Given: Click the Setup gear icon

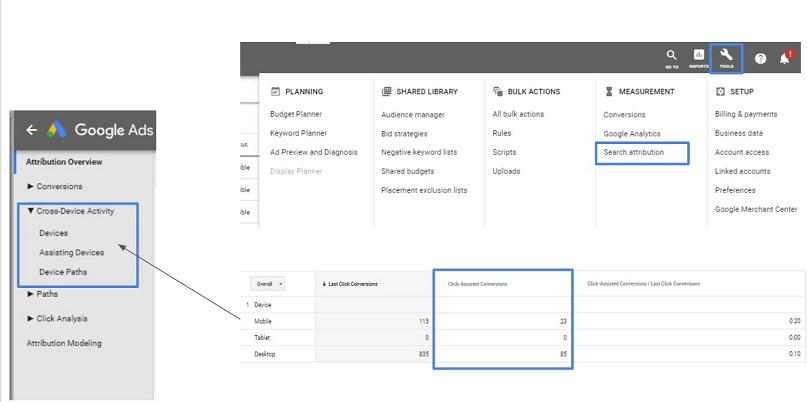Looking at the screenshot, I should coord(720,92).
